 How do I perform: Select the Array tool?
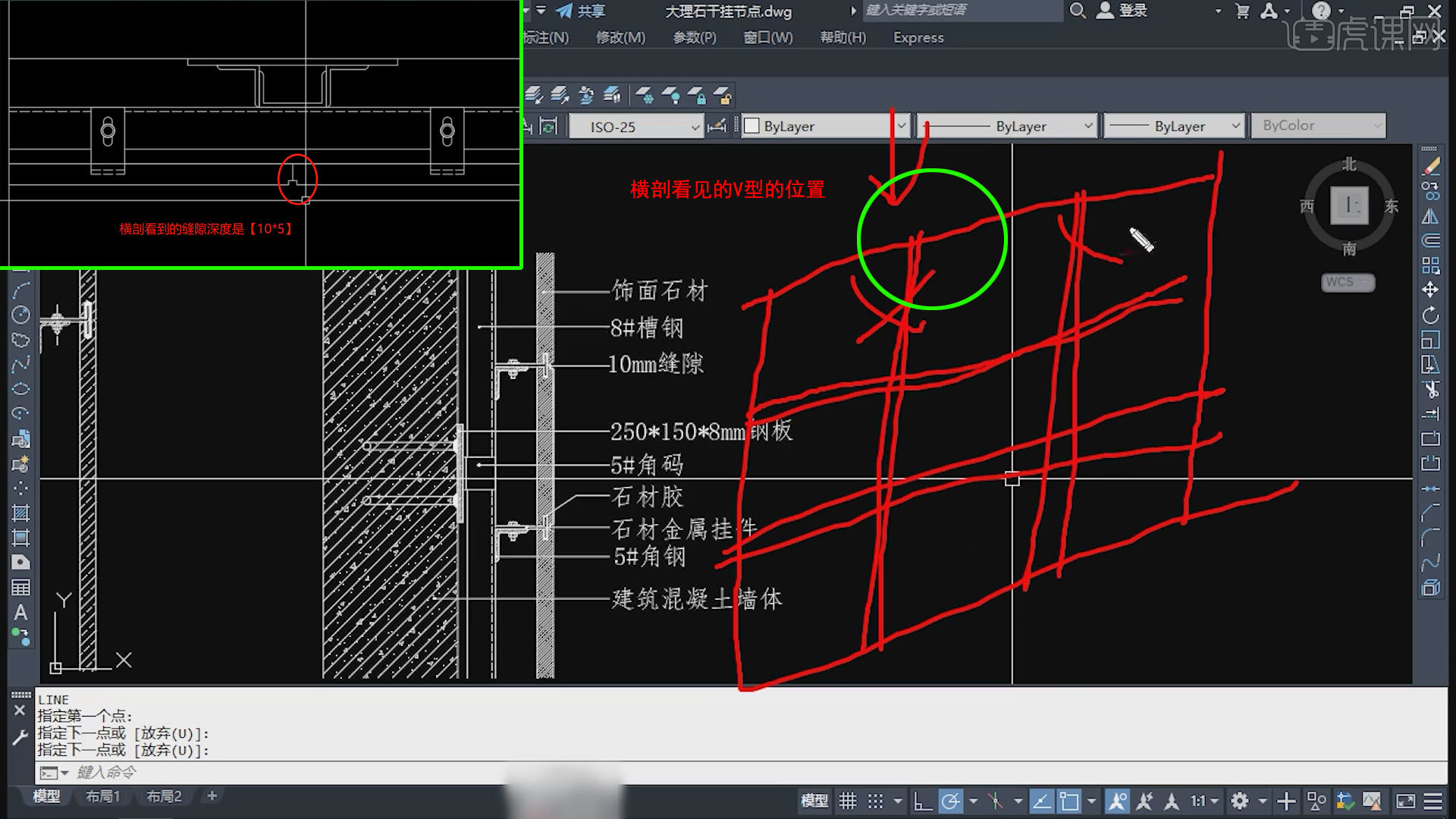[1430, 265]
